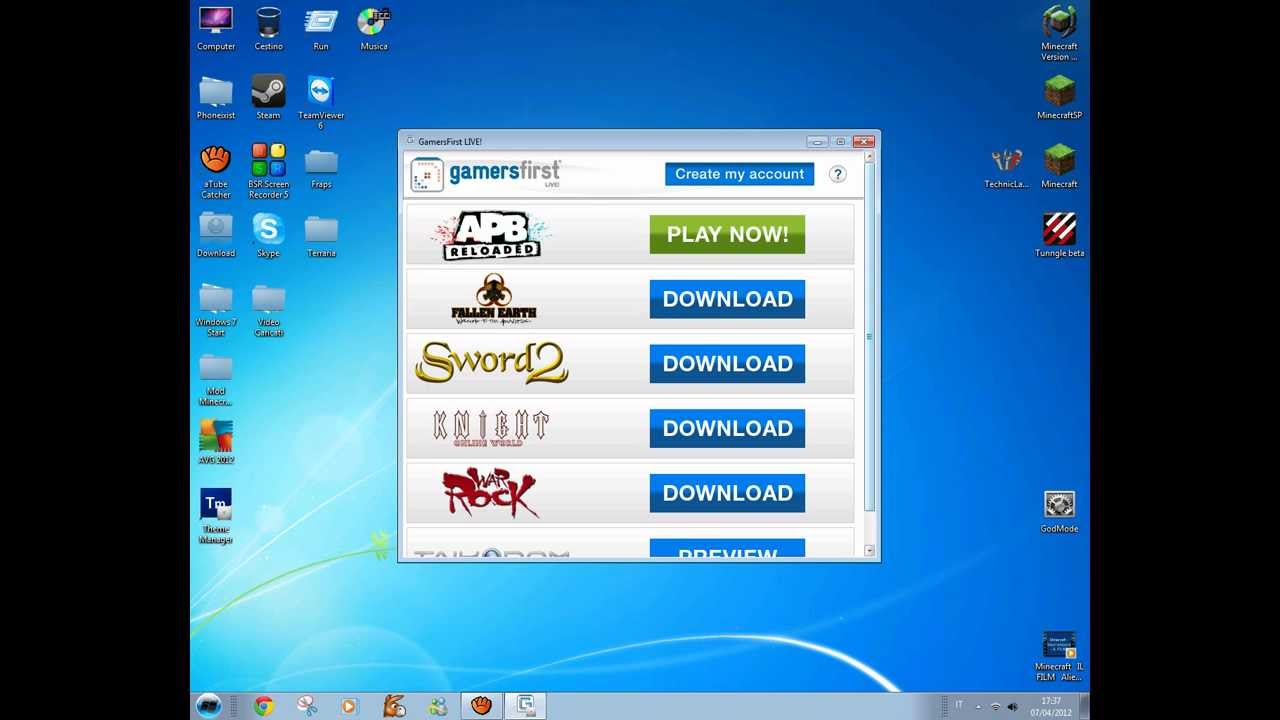Select the Fallen Earth game logo
This screenshot has width=1280, height=720.
(x=493, y=299)
